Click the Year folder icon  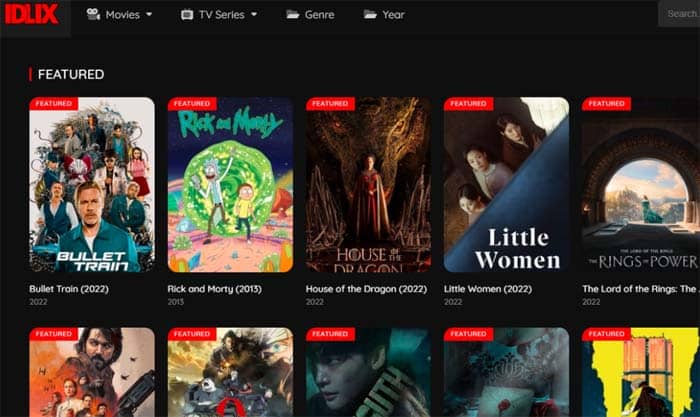[x=370, y=15]
